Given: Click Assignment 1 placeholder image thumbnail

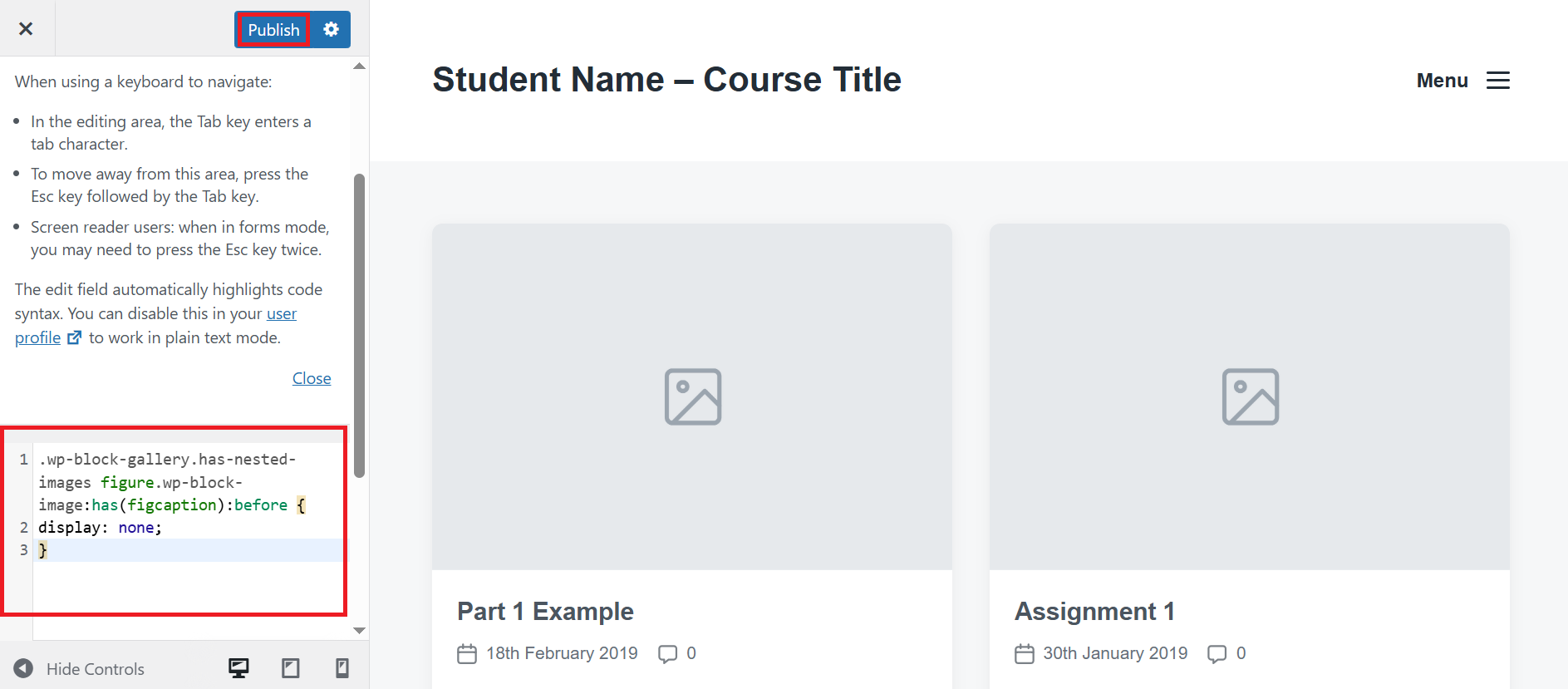Looking at the screenshot, I should (1249, 396).
